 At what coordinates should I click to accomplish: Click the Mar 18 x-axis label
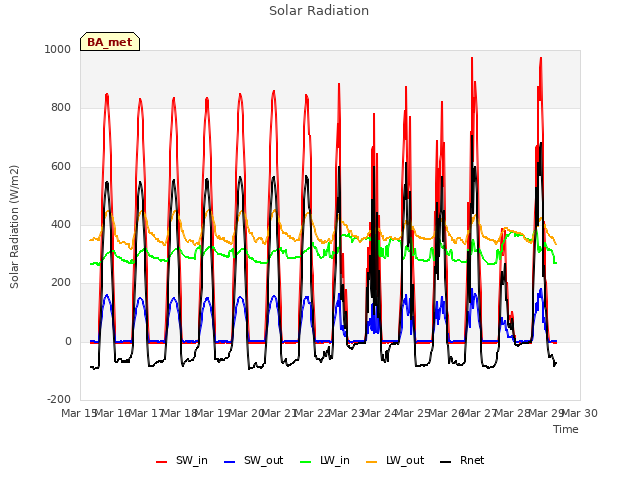tap(180, 413)
